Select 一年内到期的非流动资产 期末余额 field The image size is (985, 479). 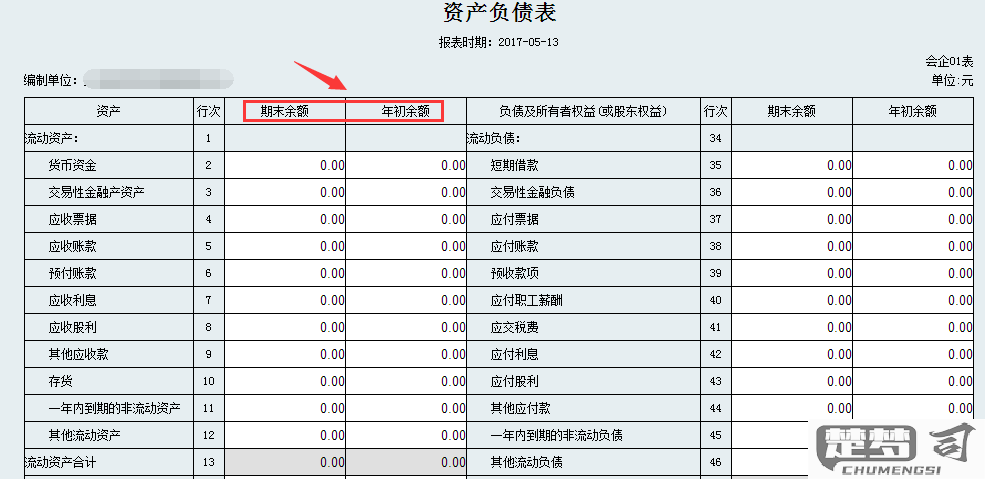point(285,408)
